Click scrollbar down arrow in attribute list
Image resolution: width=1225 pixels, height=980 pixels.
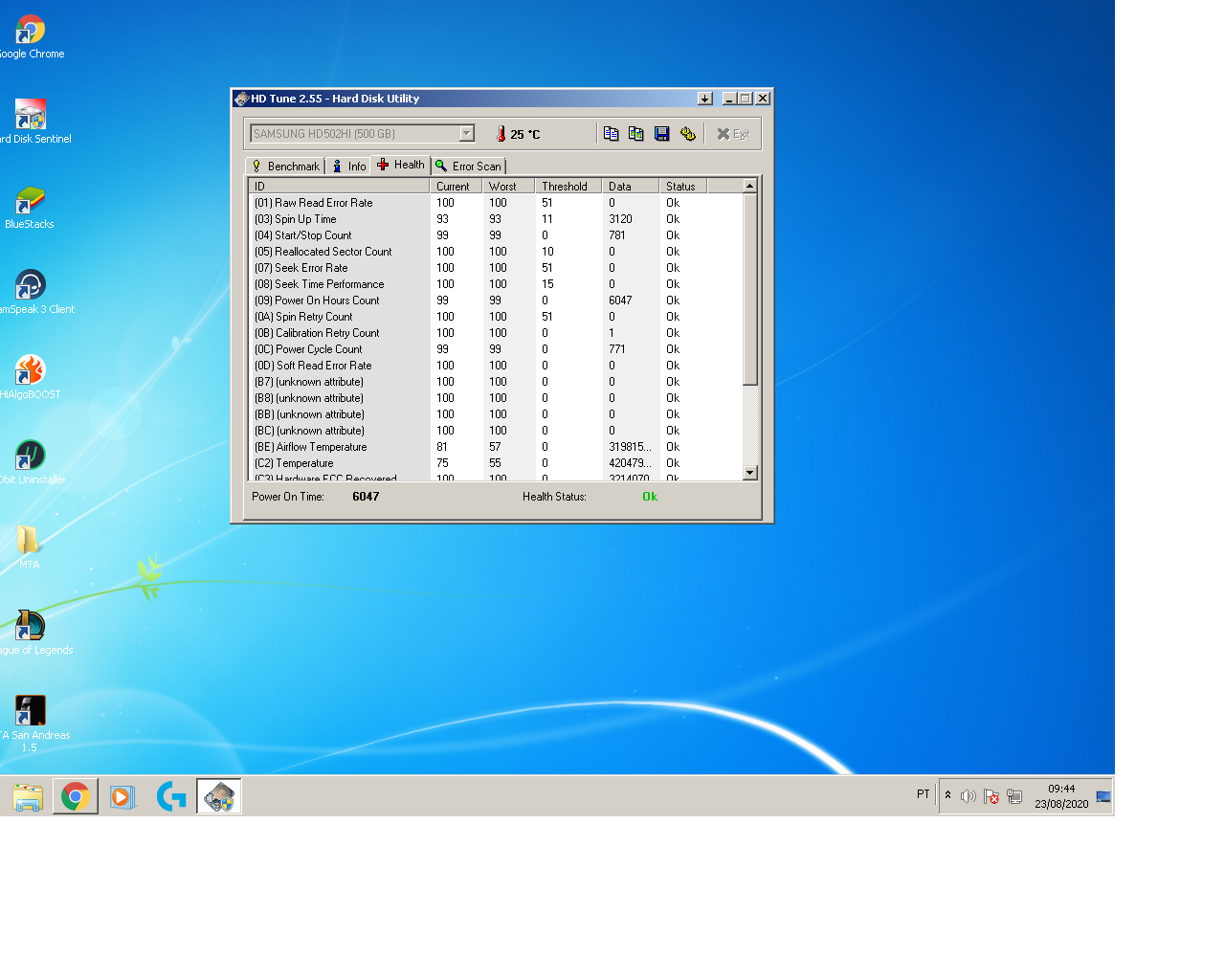pyautogui.click(x=750, y=473)
